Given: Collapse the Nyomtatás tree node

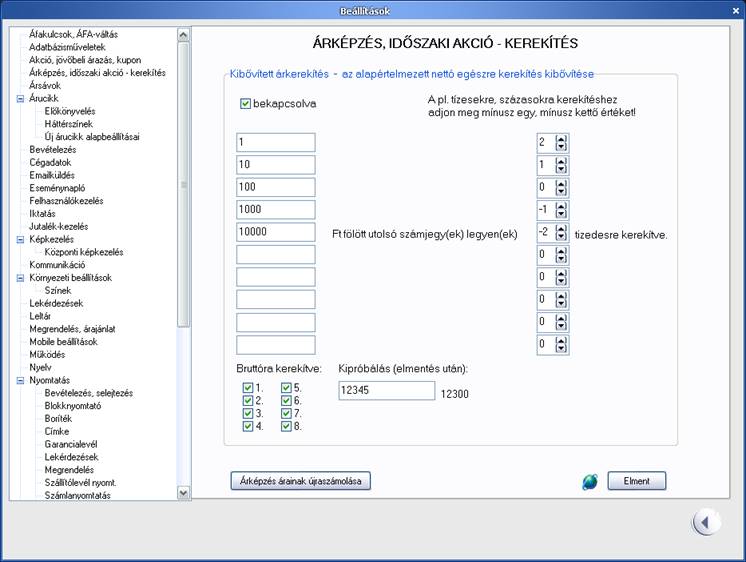Looking at the screenshot, I should [20, 380].
